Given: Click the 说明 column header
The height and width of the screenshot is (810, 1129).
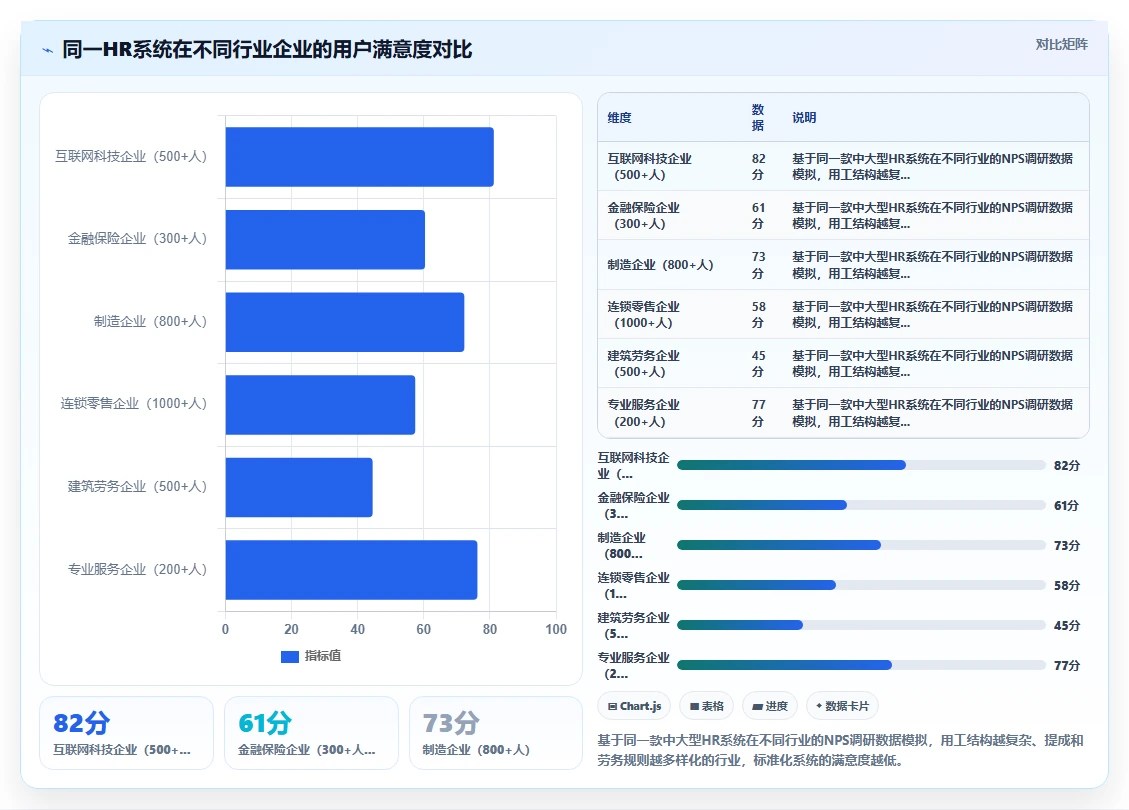Looking at the screenshot, I should (804, 117).
